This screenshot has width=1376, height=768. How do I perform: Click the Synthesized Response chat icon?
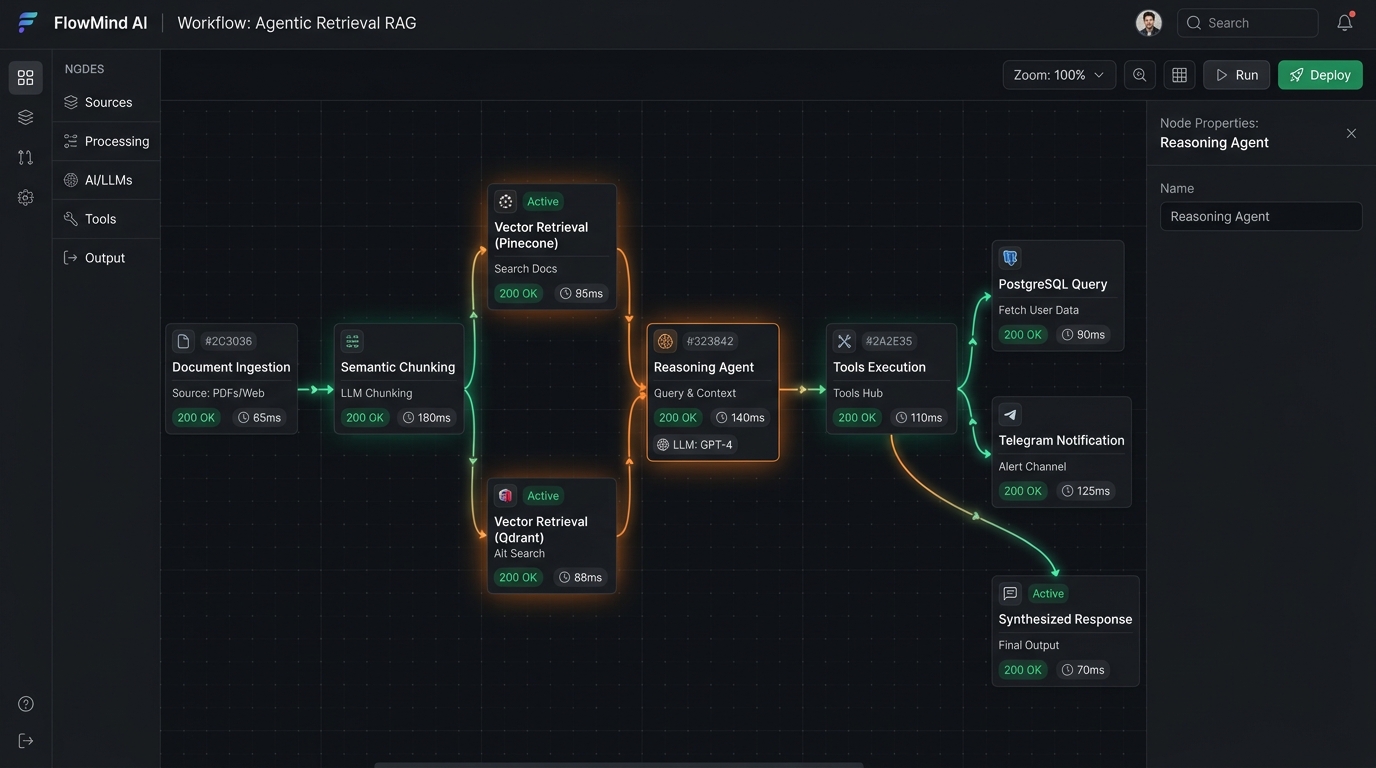coord(1010,593)
